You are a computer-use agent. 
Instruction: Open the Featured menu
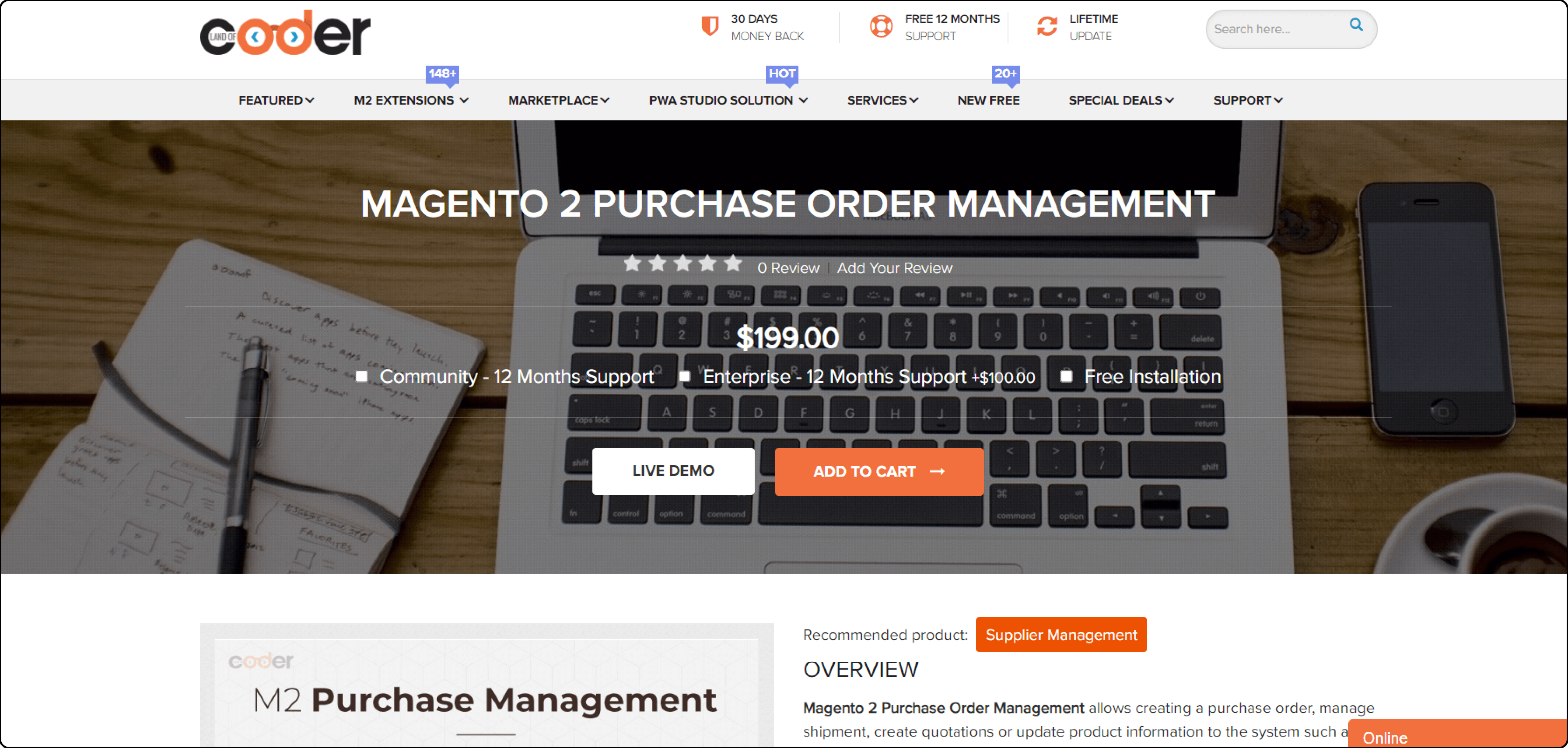[x=276, y=101]
